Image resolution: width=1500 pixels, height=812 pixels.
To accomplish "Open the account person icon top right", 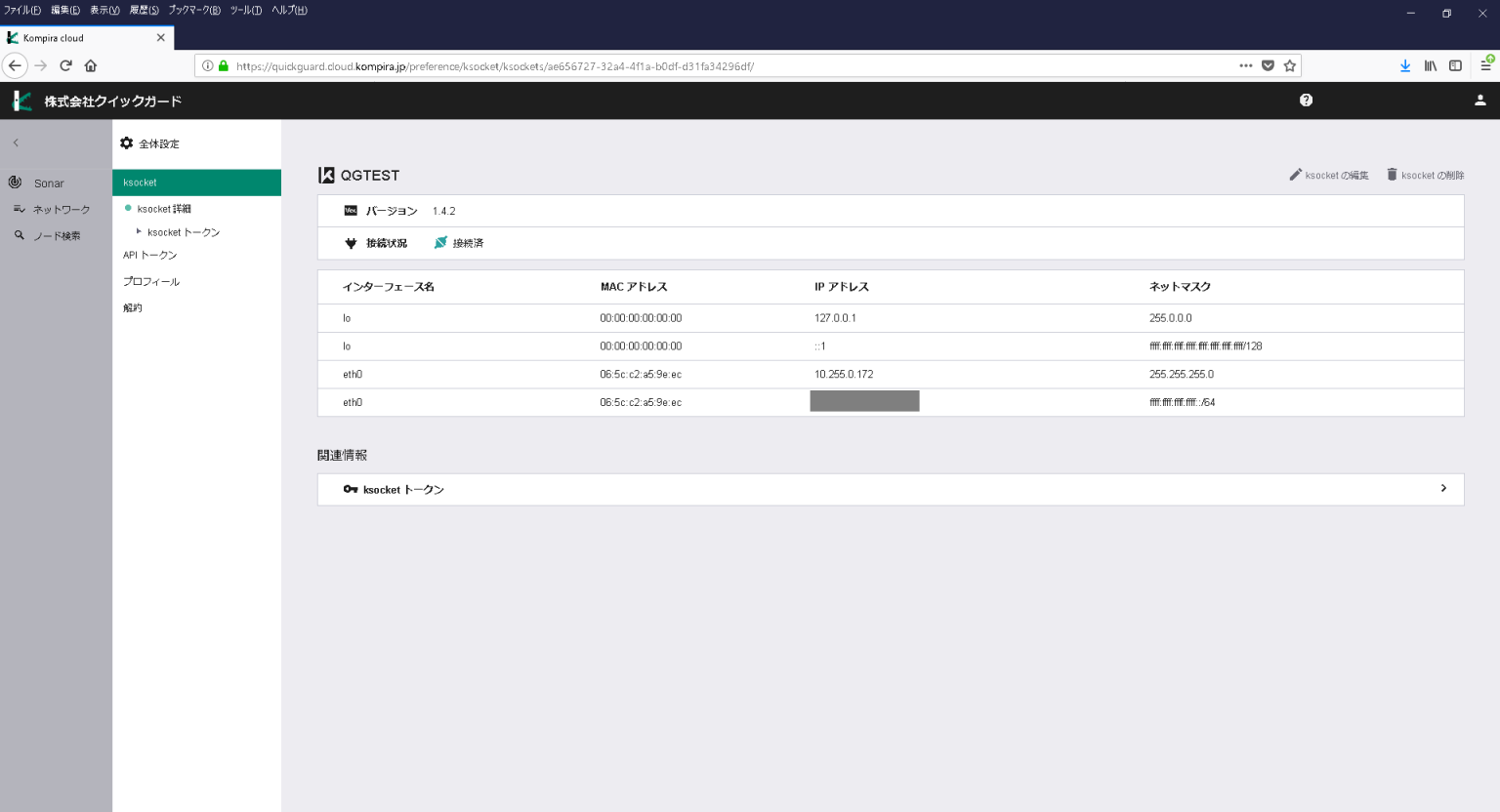I will point(1481,100).
